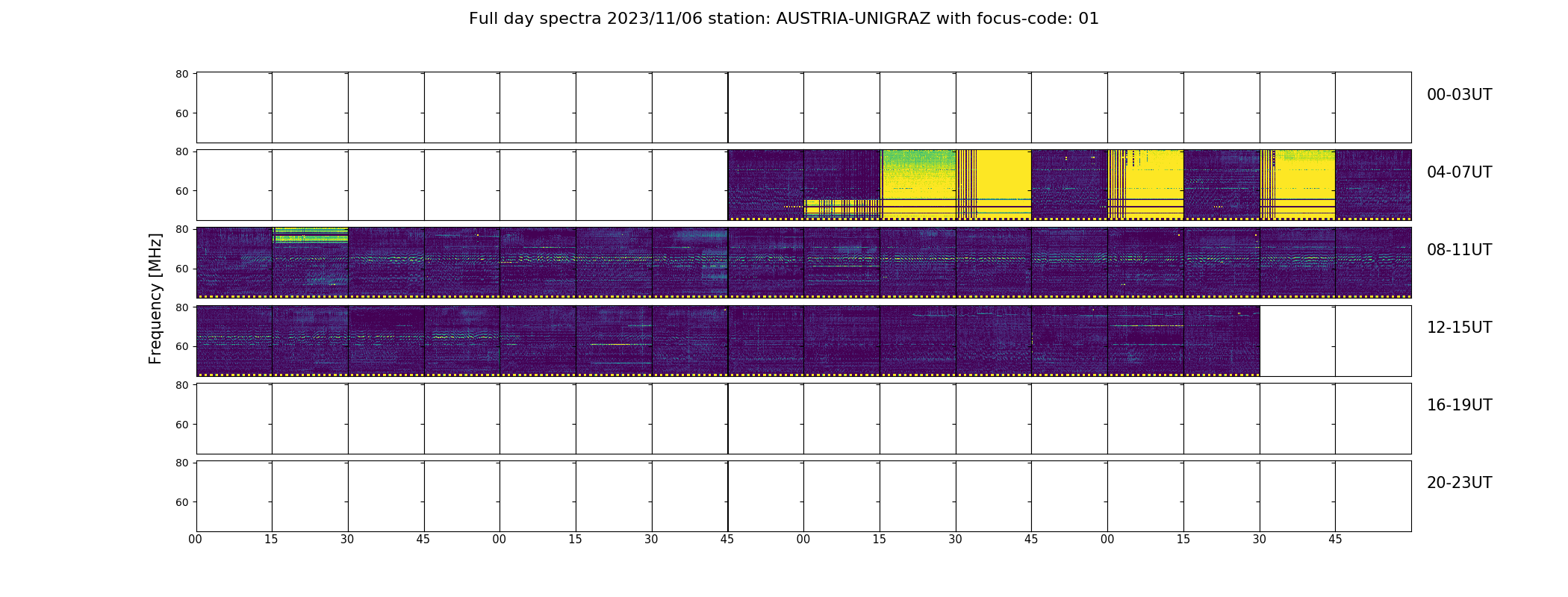Click the first blank segment of the 04-07UT row

(234, 184)
